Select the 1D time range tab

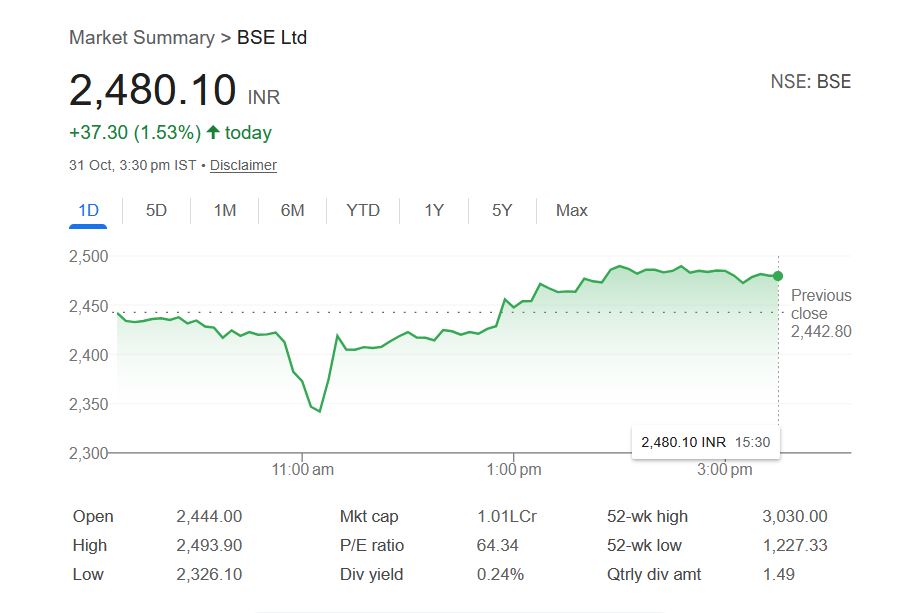pyautogui.click(x=88, y=210)
